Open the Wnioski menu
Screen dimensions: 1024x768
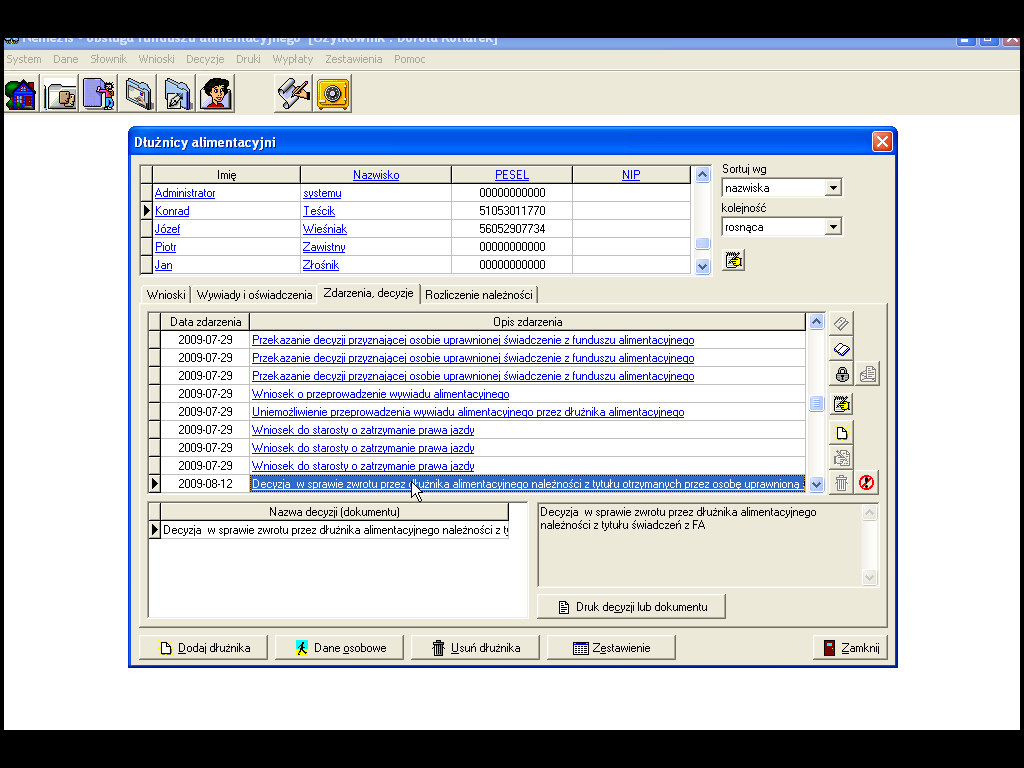156,59
